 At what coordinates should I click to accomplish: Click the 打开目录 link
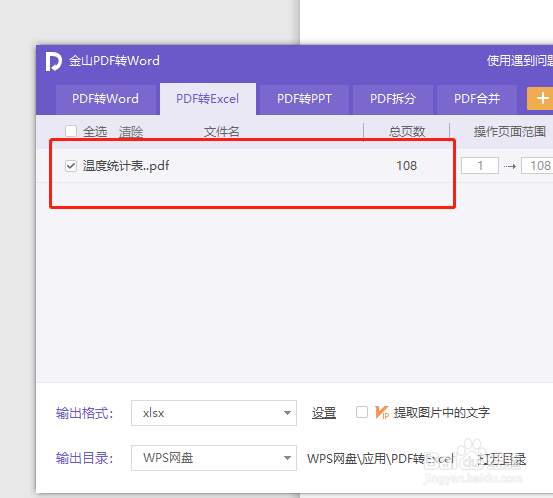(502, 459)
